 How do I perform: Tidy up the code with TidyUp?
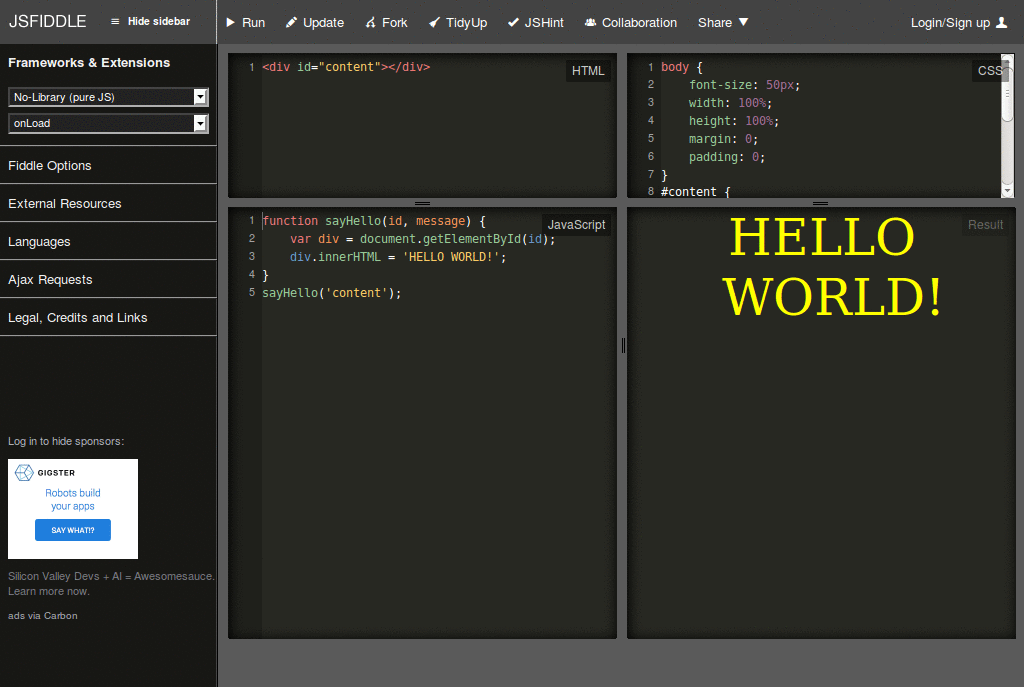(x=457, y=22)
